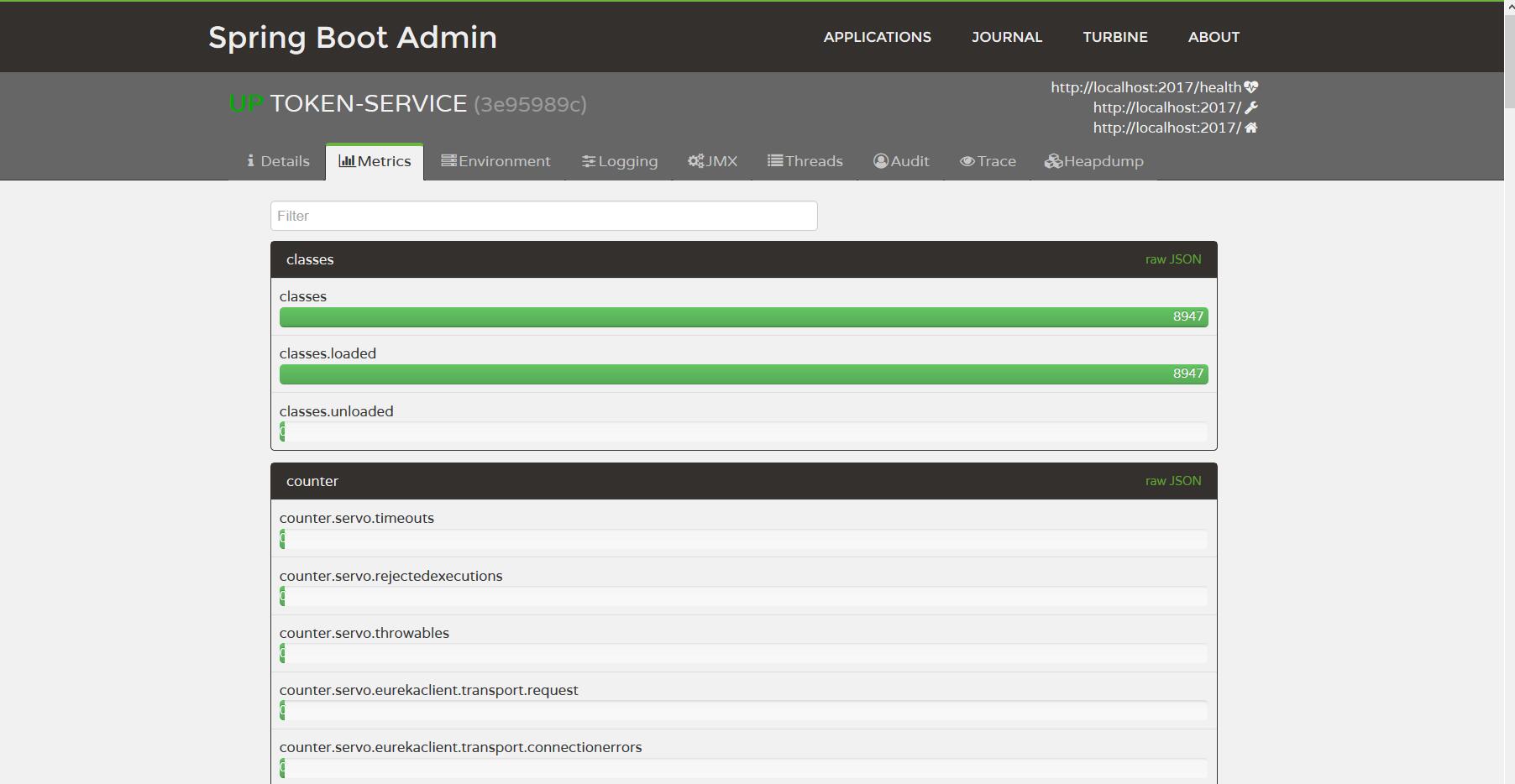Image resolution: width=1515 pixels, height=784 pixels.
Task: Open the Trace tab
Action: [988, 161]
